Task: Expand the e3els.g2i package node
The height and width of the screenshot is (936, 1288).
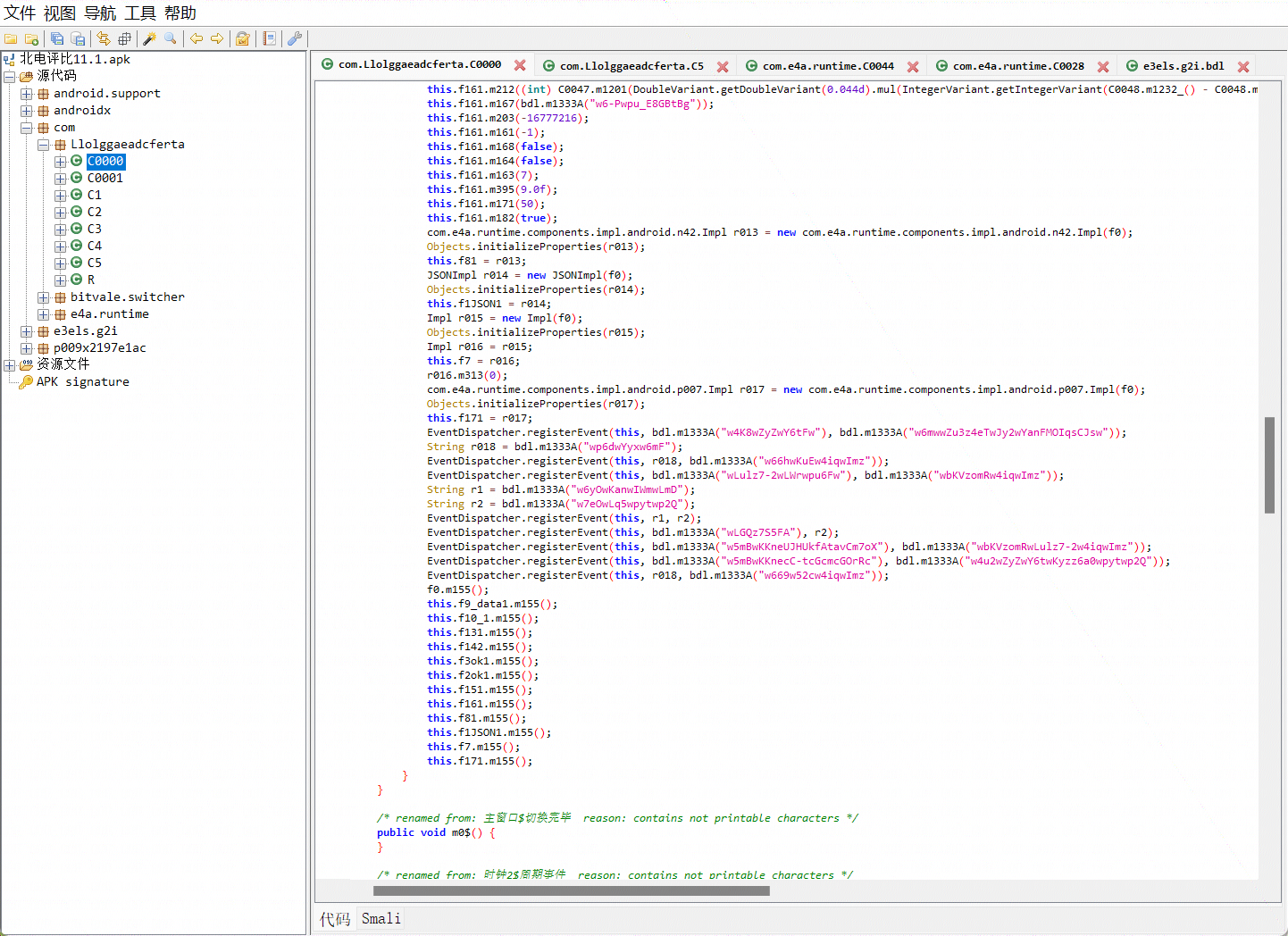Action: 27,331
